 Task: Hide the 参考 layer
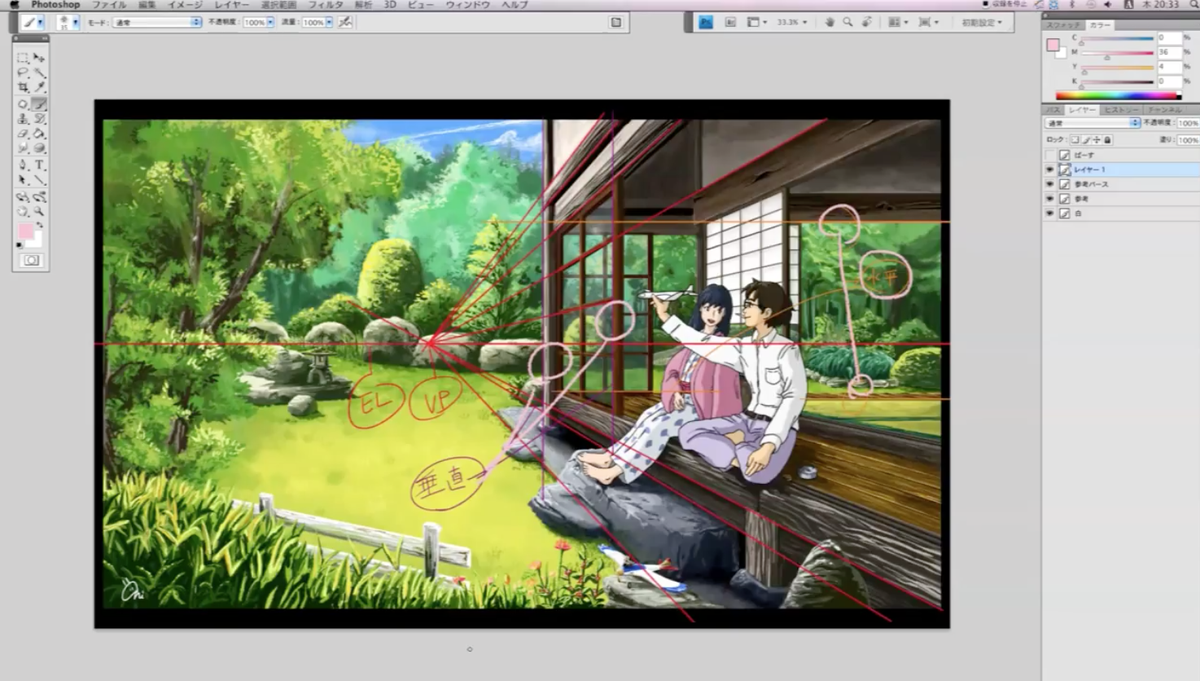pyautogui.click(x=1050, y=199)
